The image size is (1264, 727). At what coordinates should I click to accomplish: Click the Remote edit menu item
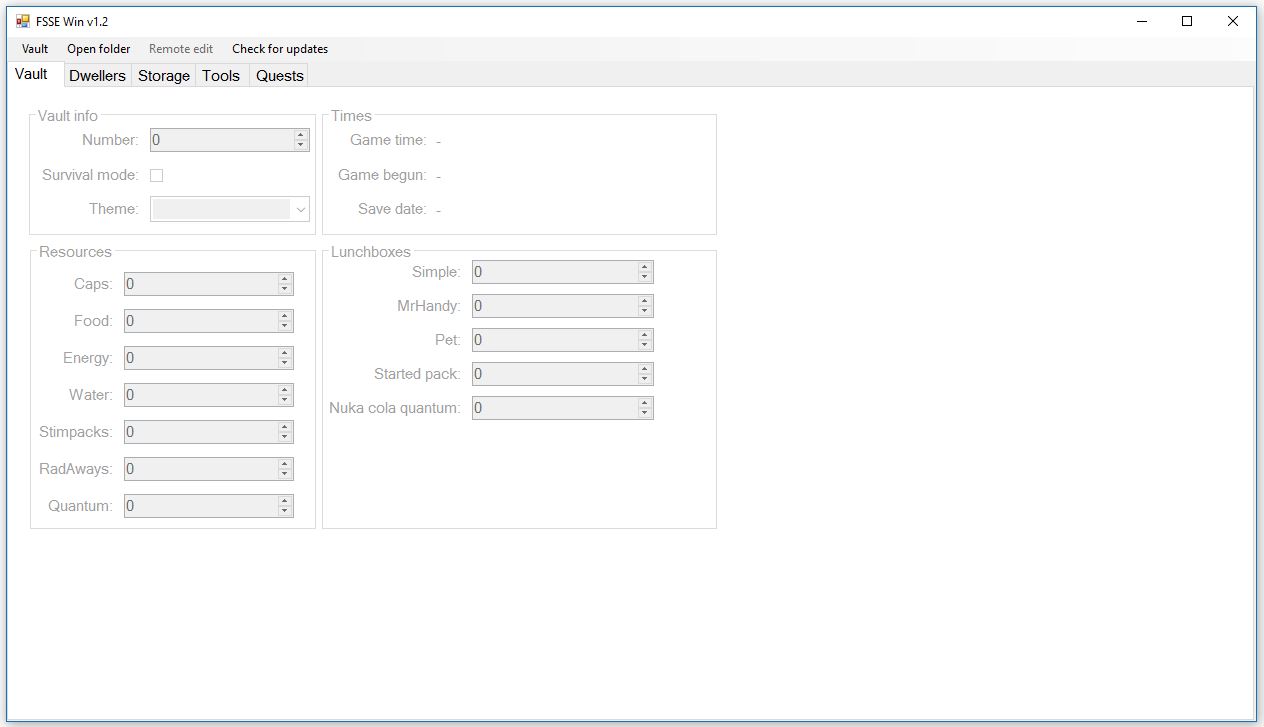click(181, 49)
